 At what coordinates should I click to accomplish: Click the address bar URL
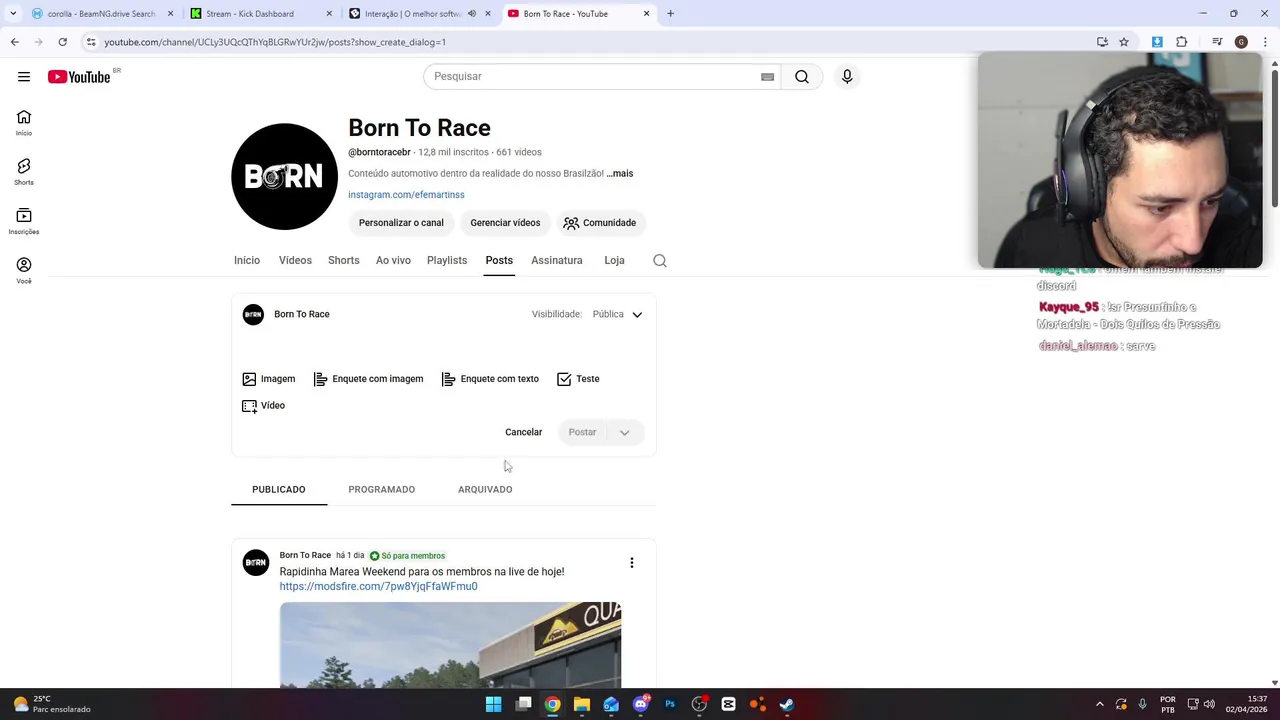point(275,42)
